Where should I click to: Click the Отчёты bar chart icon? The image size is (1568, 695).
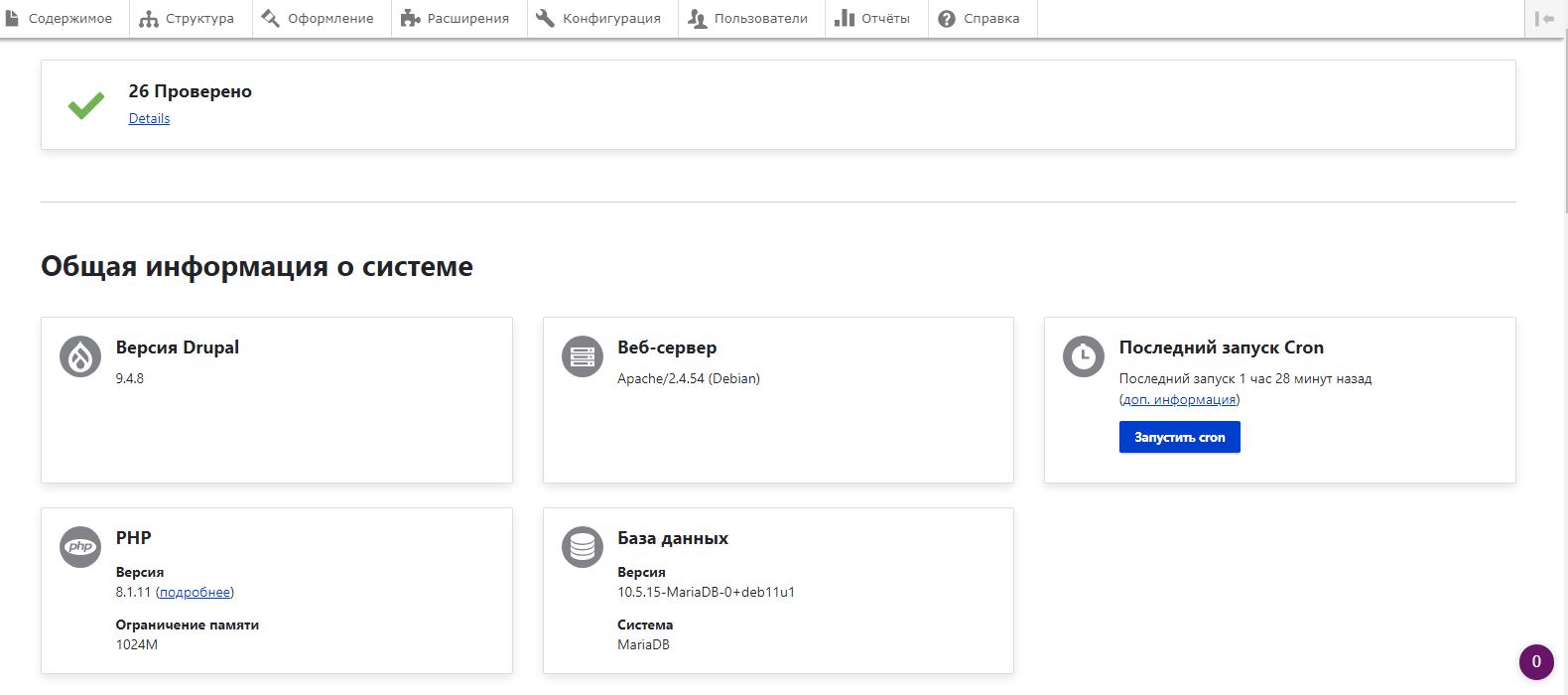[845, 19]
